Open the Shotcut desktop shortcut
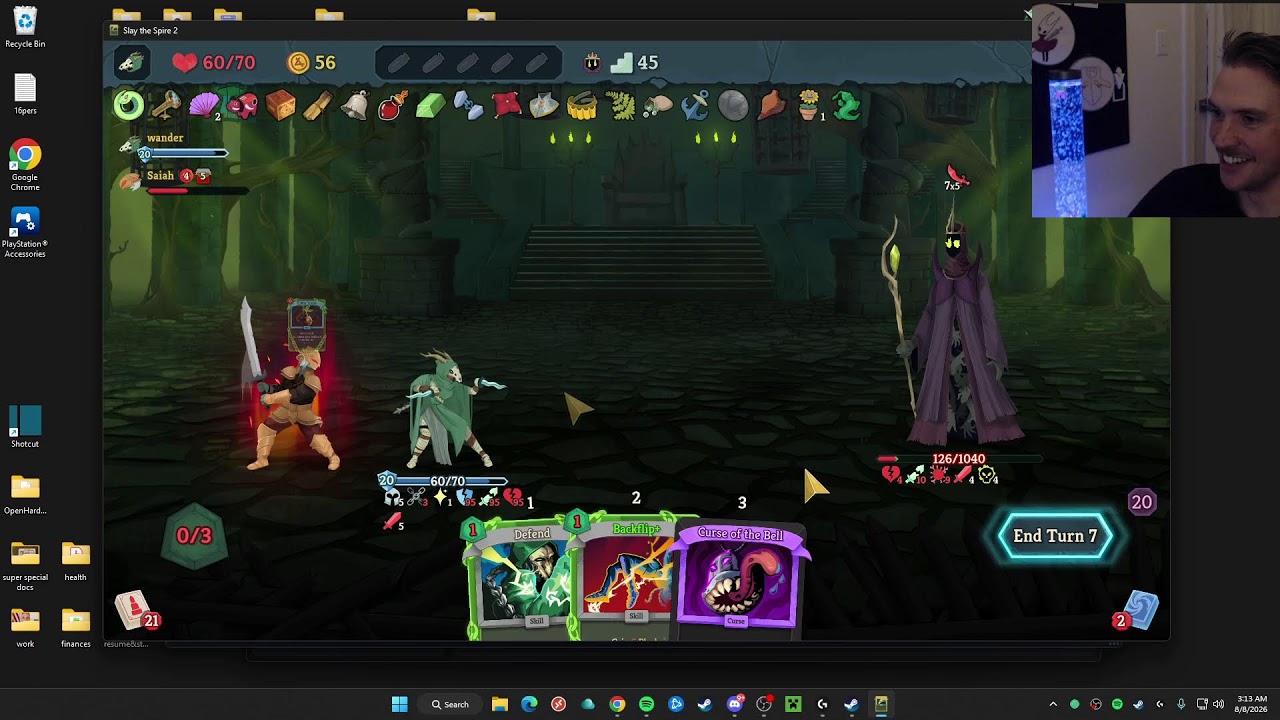 [x=25, y=427]
